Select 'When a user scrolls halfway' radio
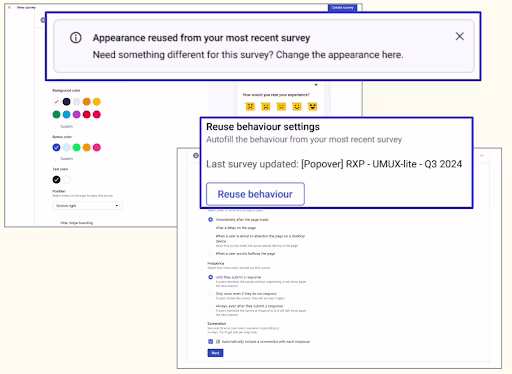This screenshot has height=374, width=512. click(210, 254)
